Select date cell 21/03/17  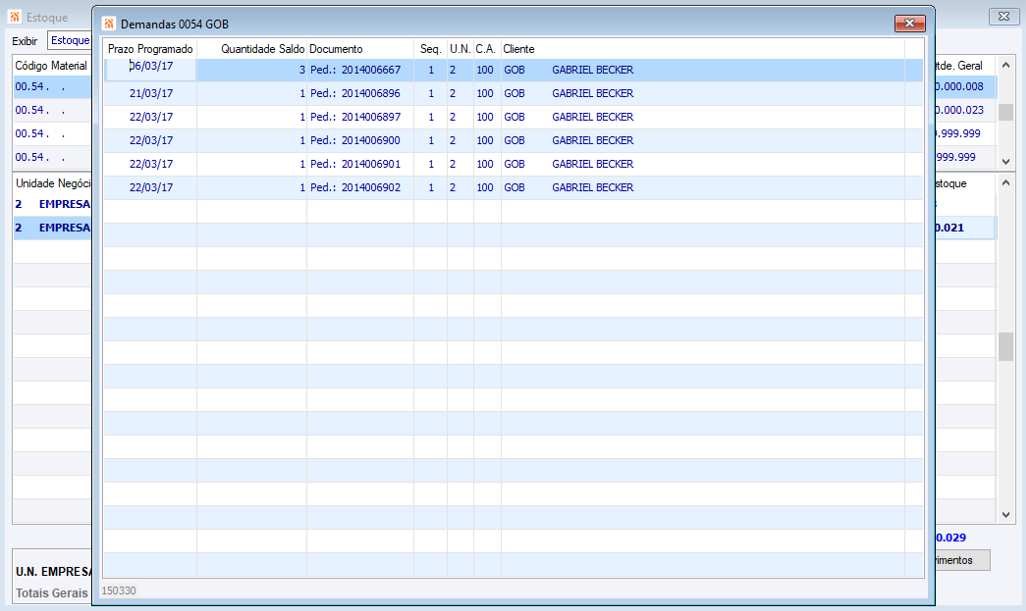click(x=150, y=94)
